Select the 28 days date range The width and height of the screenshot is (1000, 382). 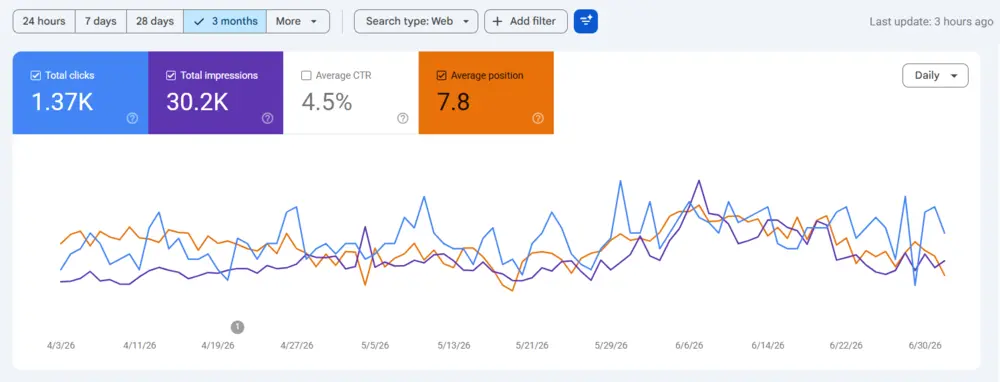155,21
